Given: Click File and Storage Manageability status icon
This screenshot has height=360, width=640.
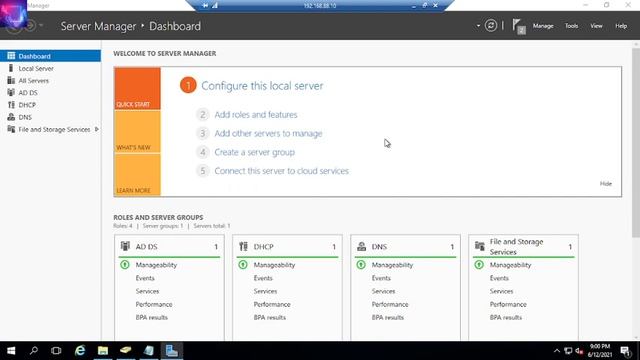Looking at the screenshot, I should coord(479,264).
